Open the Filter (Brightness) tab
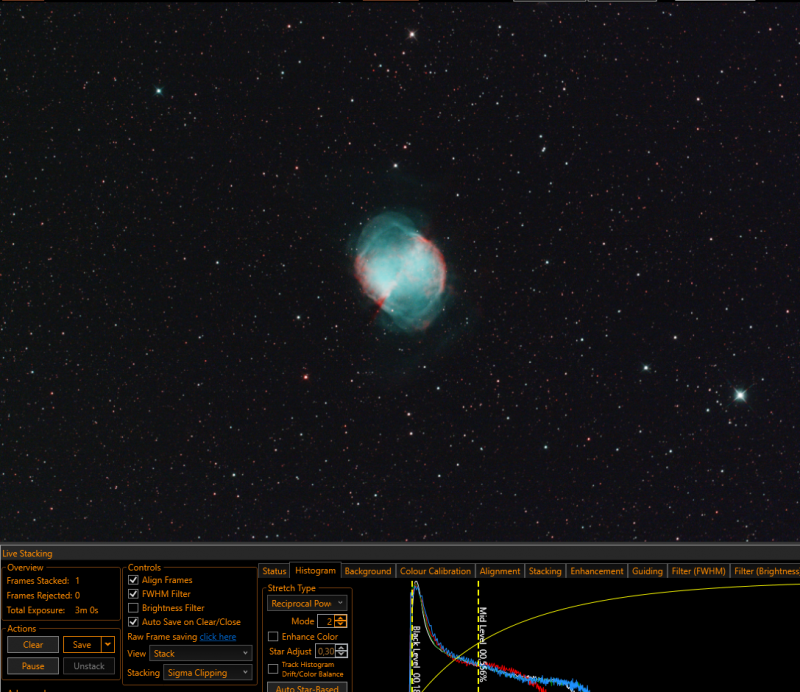This screenshot has width=800, height=692. point(765,571)
